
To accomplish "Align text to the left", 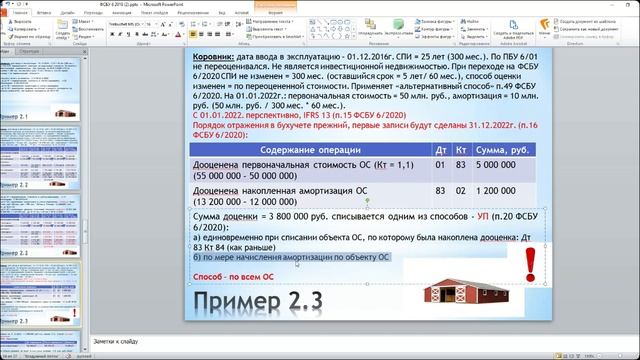I will point(193,35).
